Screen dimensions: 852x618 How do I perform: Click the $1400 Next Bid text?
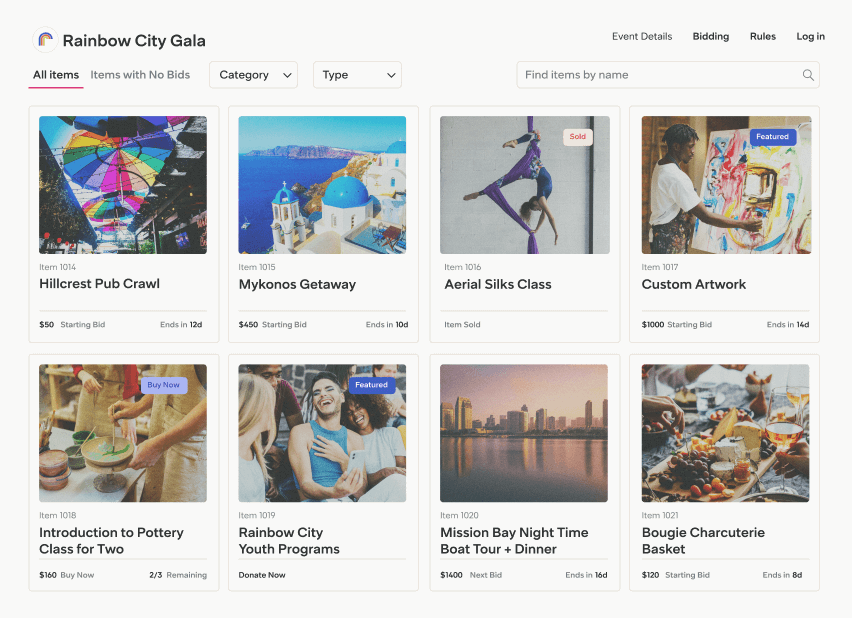click(471, 575)
